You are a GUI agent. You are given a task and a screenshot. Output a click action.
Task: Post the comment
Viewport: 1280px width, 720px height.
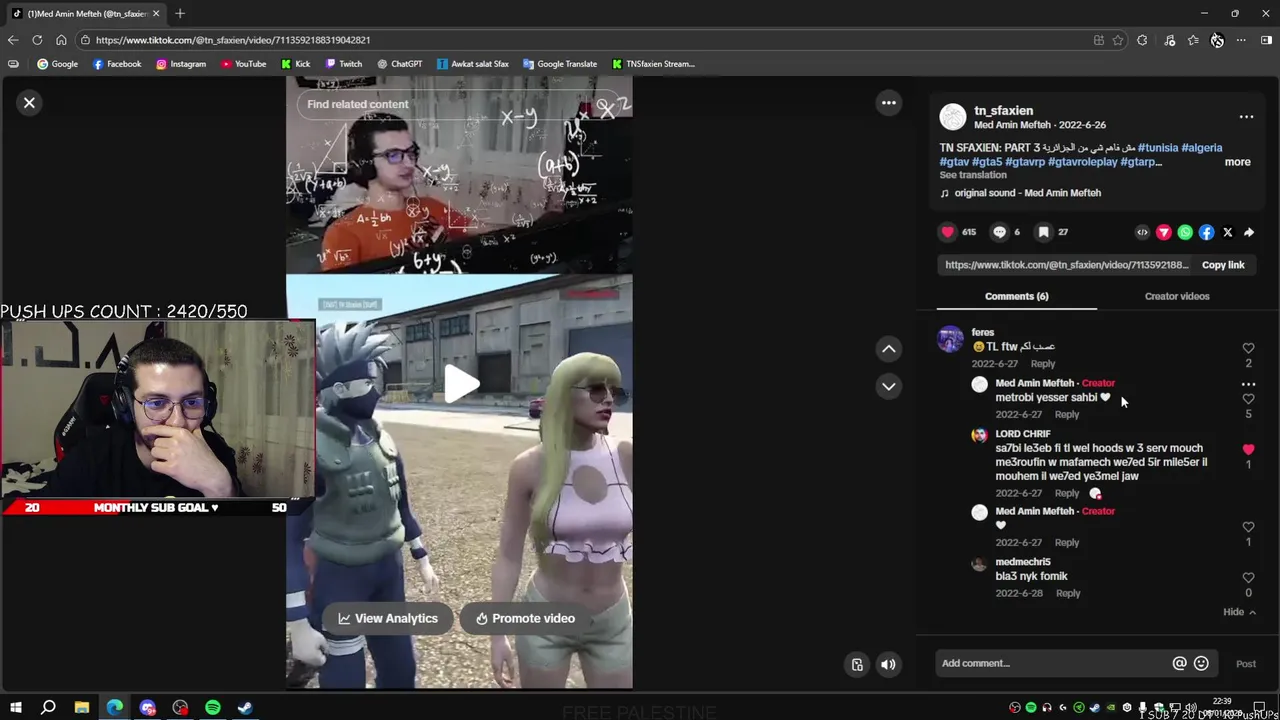(x=1245, y=664)
